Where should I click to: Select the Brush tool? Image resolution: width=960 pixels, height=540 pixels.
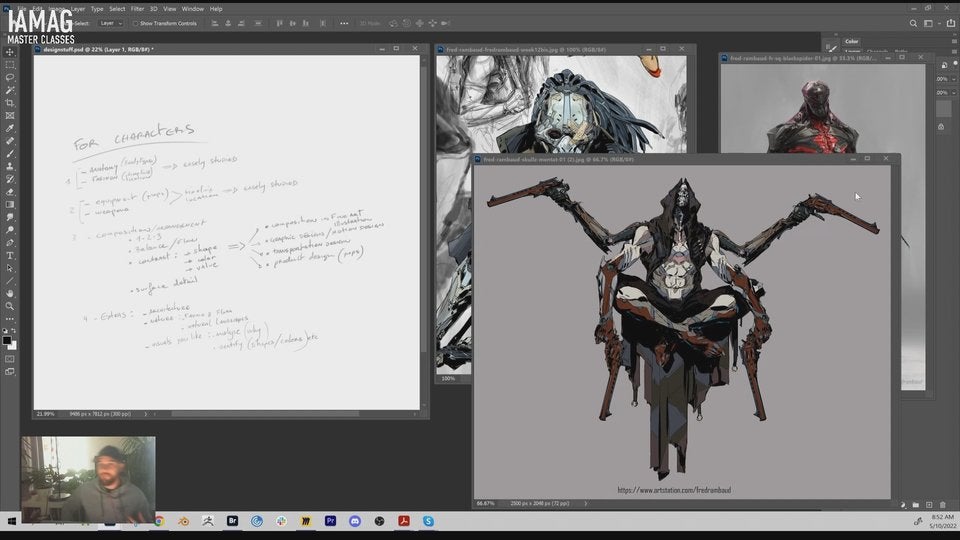point(10,154)
